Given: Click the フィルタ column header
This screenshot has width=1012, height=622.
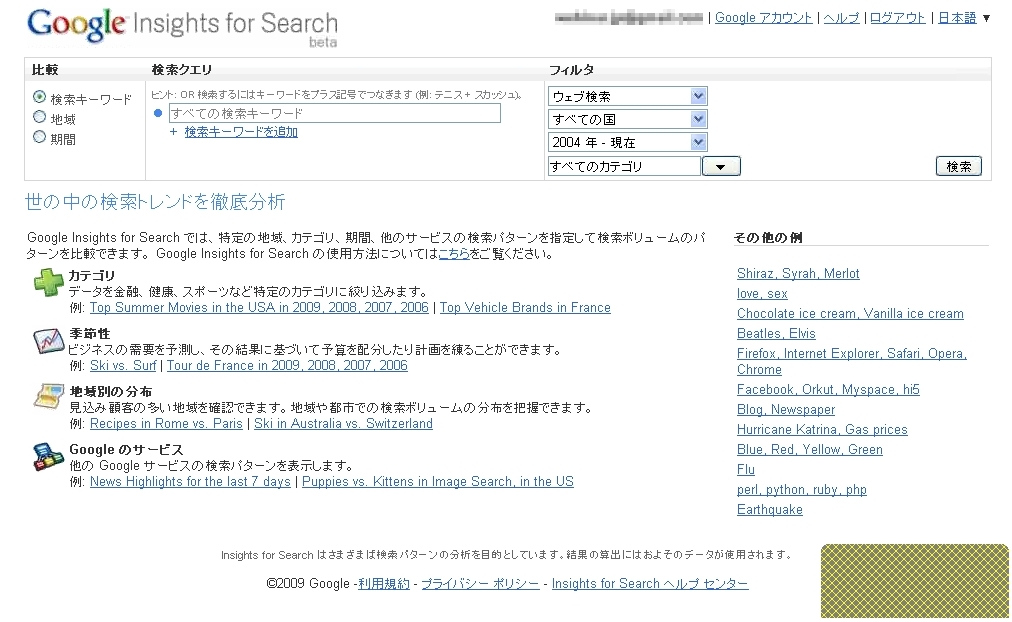Looking at the screenshot, I should [571, 70].
